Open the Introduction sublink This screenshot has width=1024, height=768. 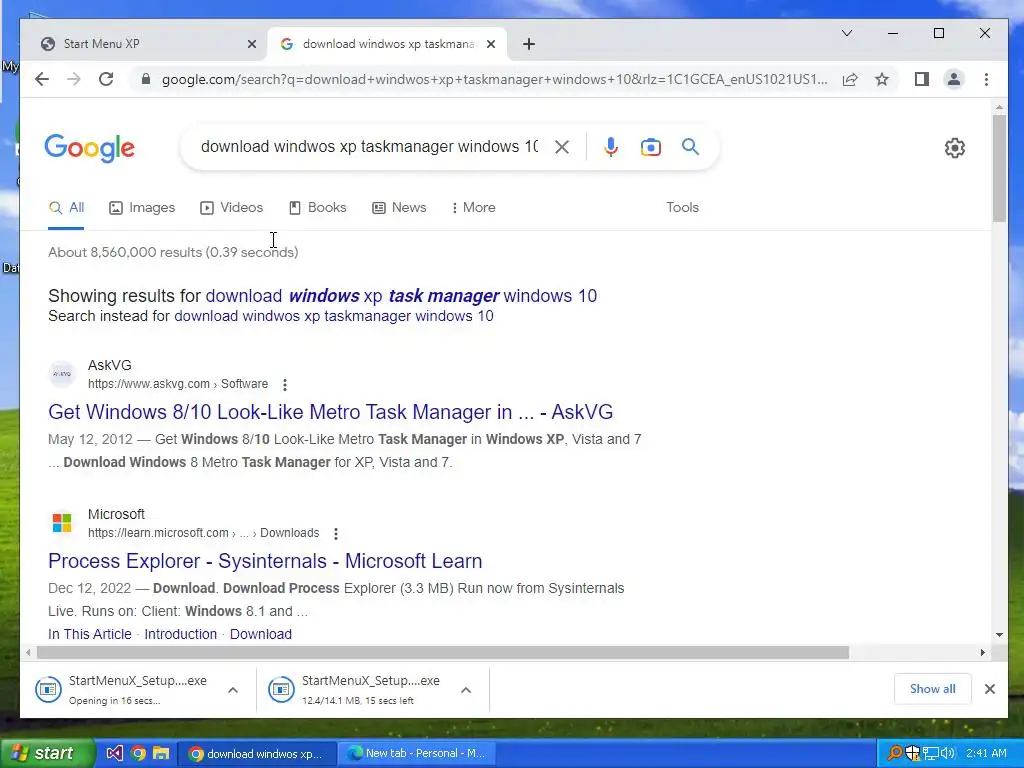coord(180,634)
